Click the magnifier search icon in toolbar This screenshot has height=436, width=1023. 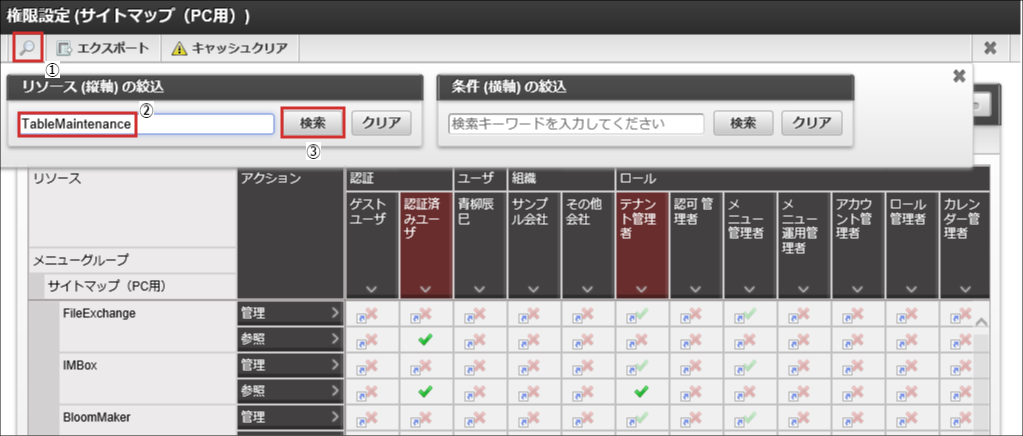pyautogui.click(x=27, y=47)
